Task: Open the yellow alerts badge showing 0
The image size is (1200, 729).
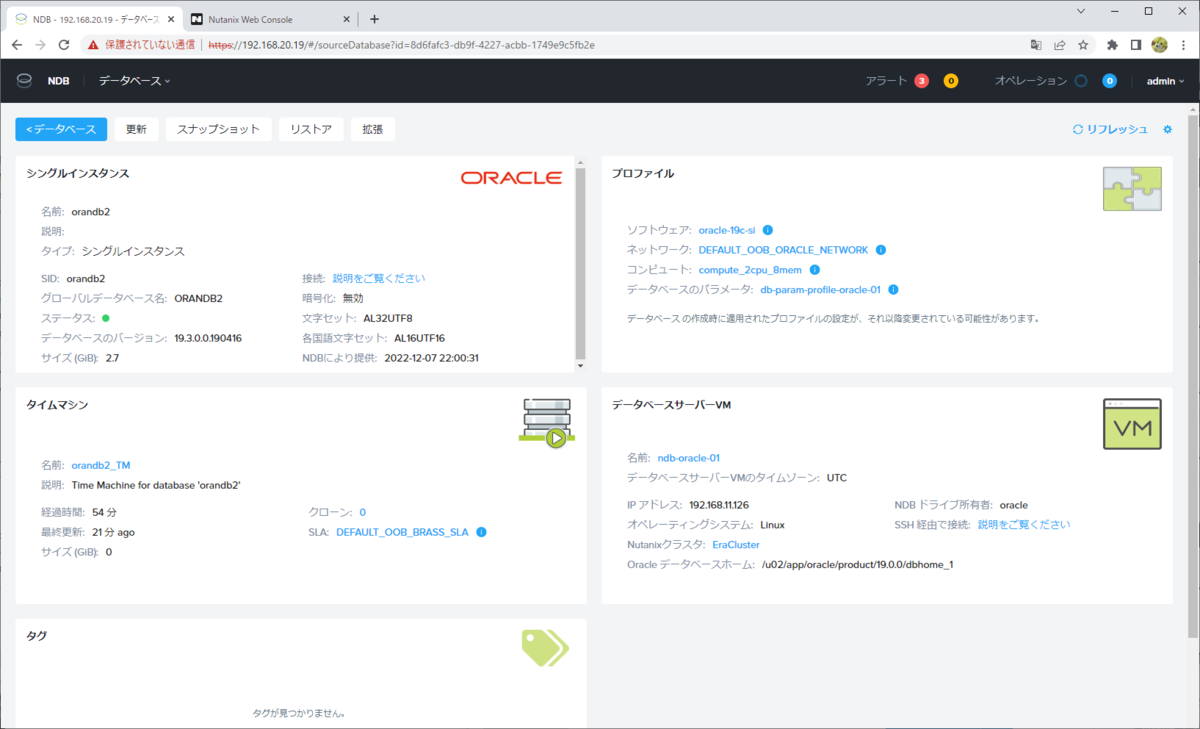Action: pos(951,81)
